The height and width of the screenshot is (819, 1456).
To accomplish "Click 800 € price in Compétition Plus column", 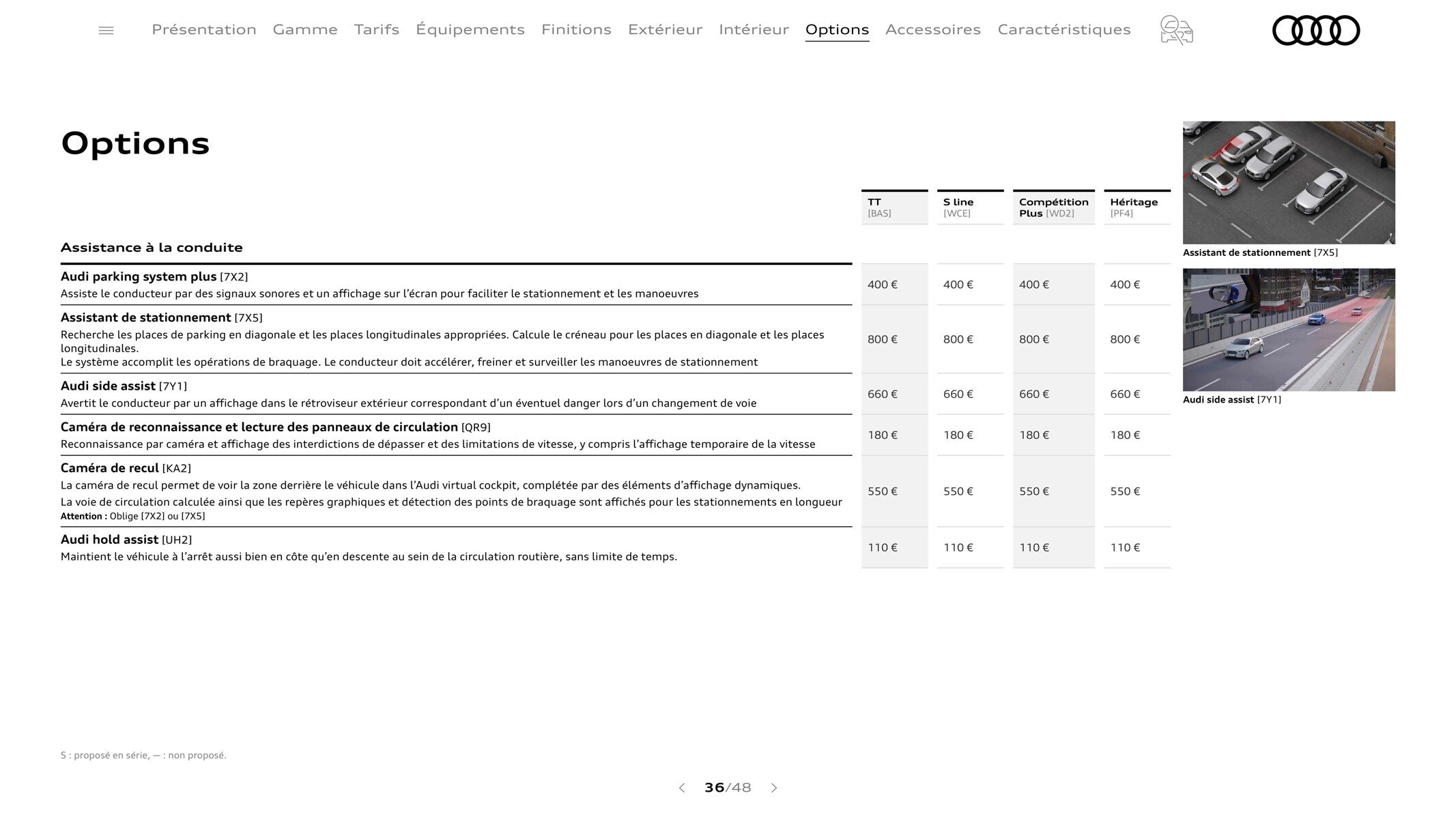I will tap(1034, 339).
